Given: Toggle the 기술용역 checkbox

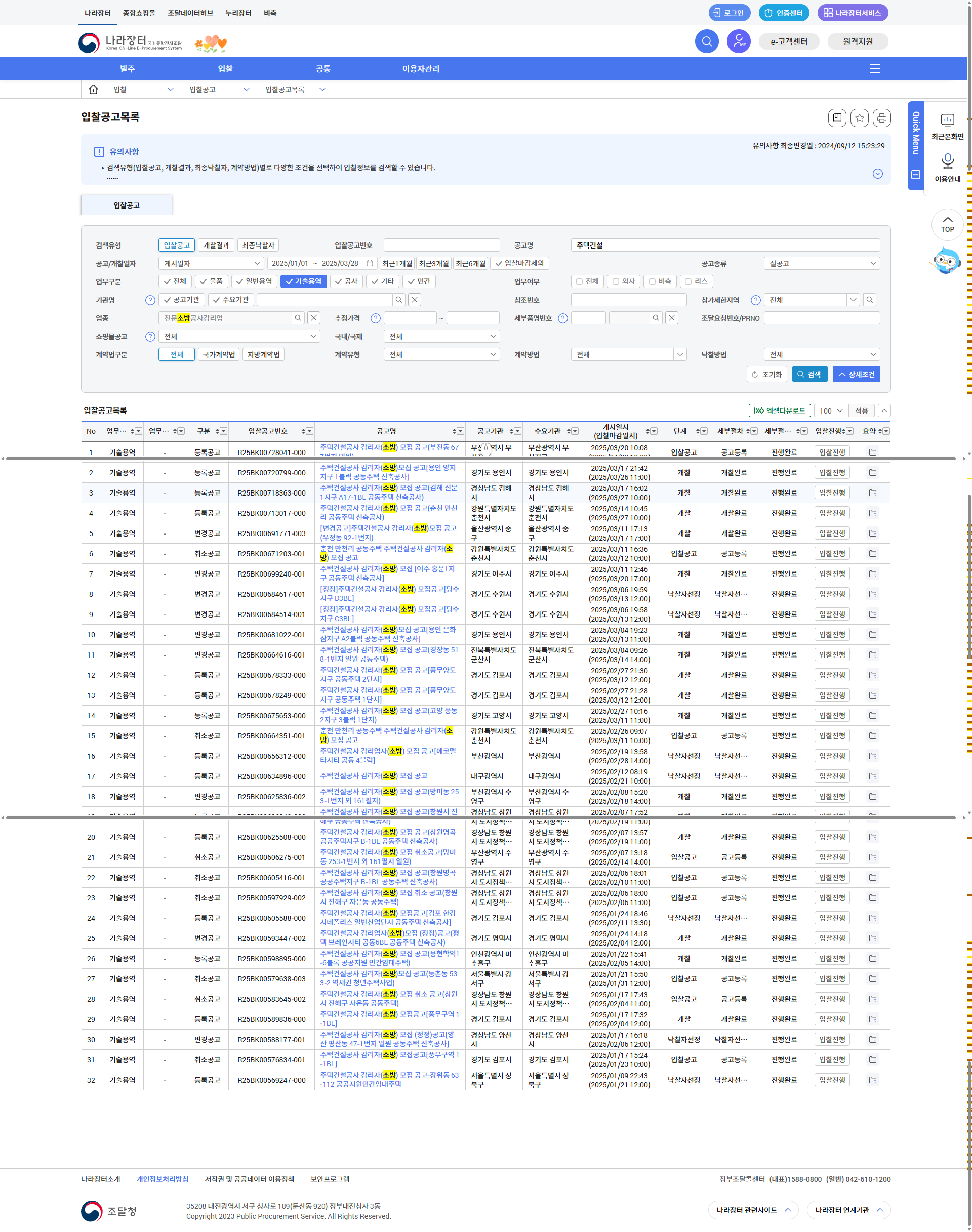Looking at the screenshot, I should [x=304, y=281].
